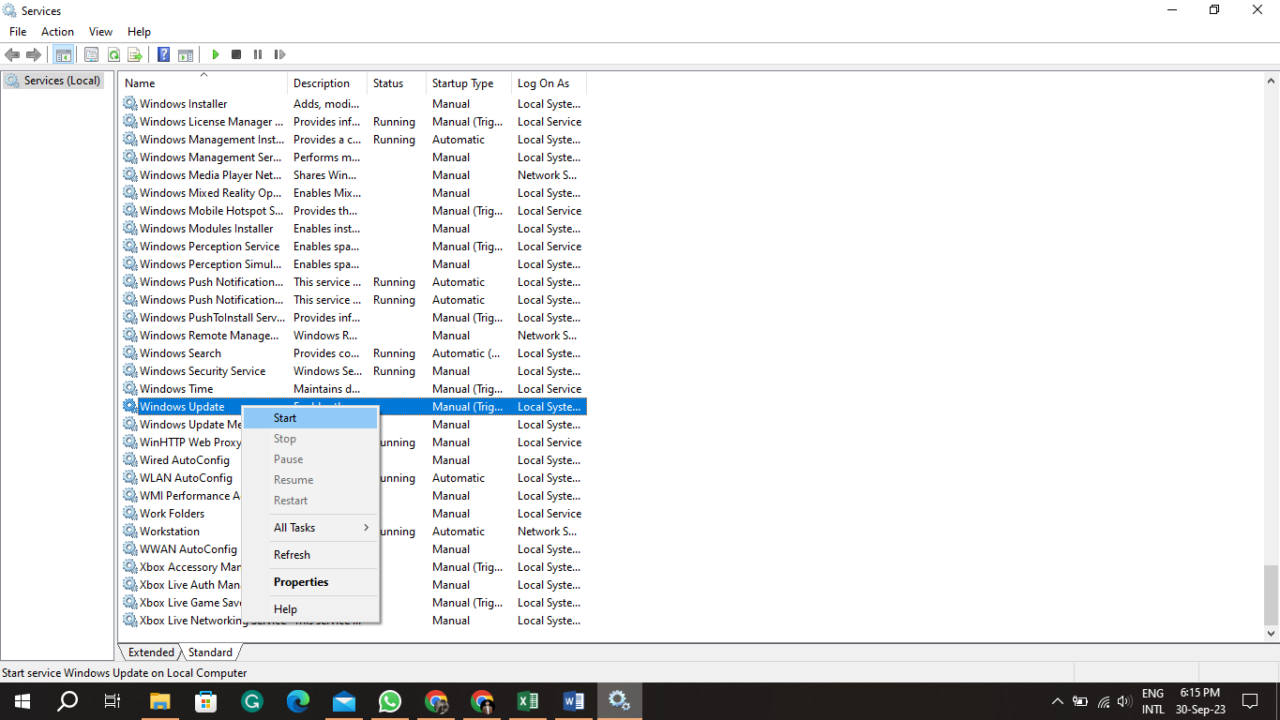Switch to the Standard tab
The height and width of the screenshot is (720, 1280).
(x=210, y=651)
